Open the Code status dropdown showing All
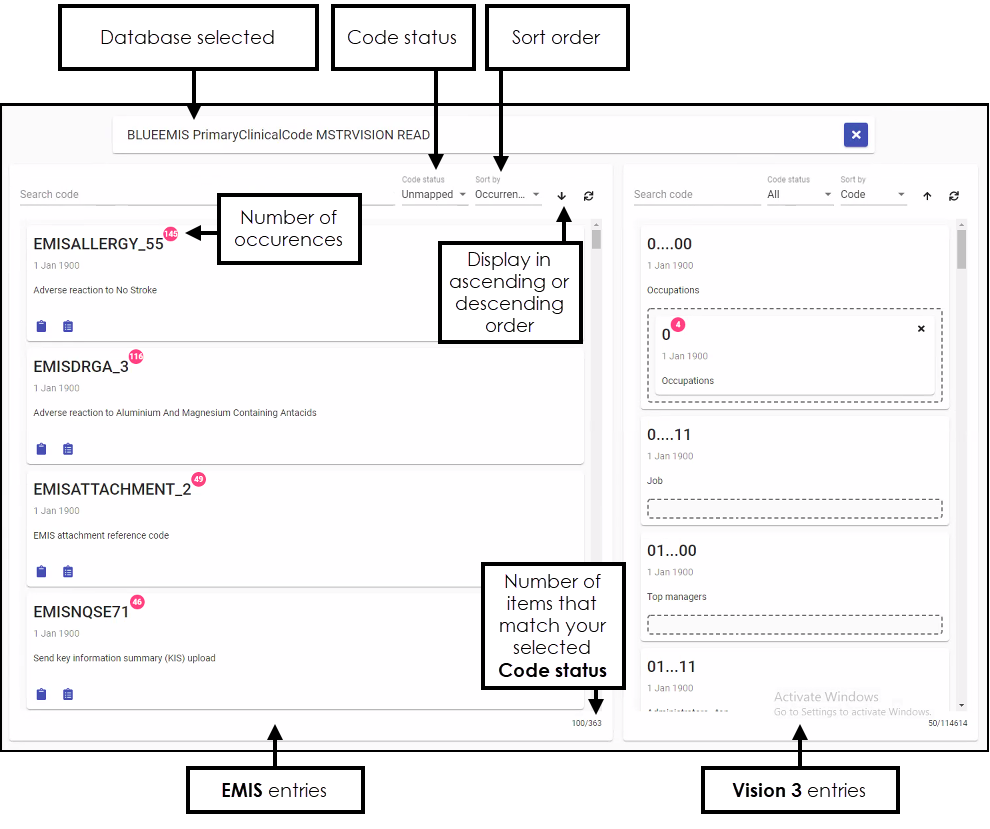Screen dimensions: 990x829 coord(799,195)
